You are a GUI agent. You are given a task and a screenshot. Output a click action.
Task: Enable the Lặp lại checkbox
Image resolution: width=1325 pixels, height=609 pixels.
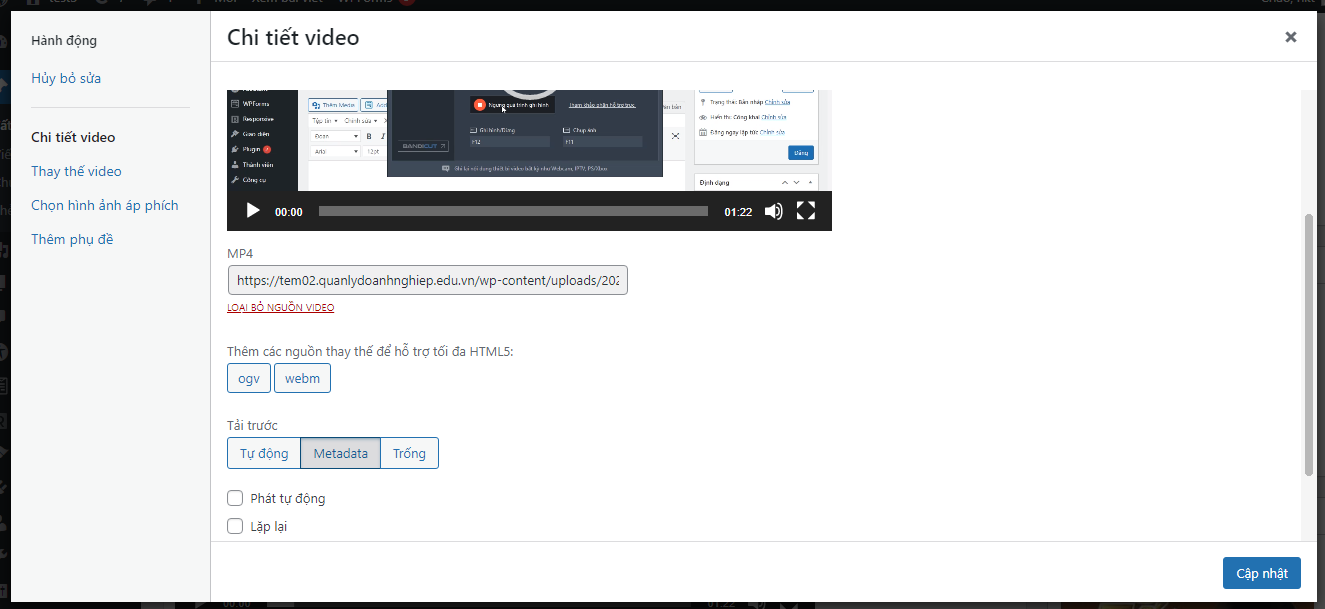coord(236,526)
